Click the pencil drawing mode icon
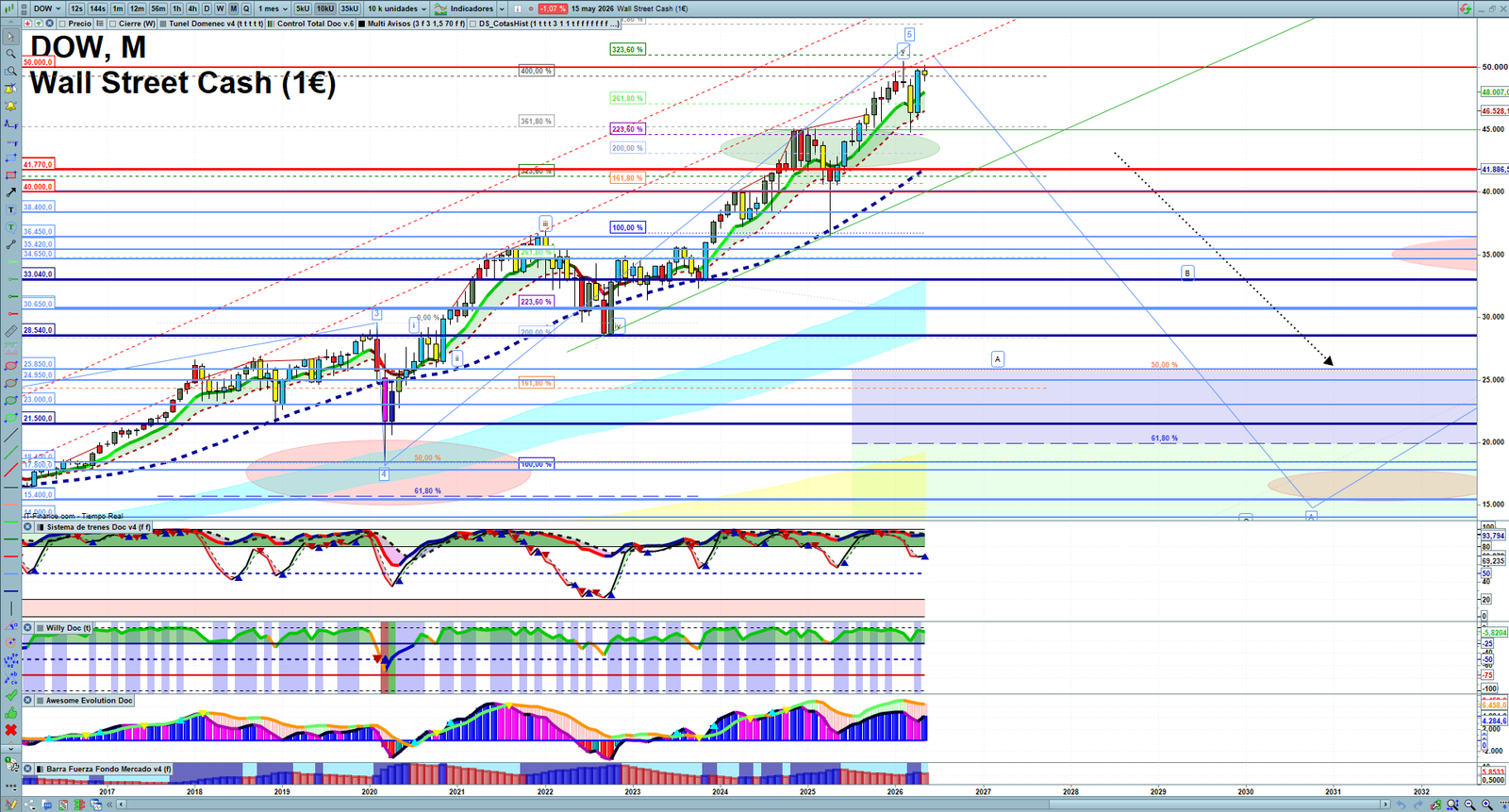 pos(11,804)
